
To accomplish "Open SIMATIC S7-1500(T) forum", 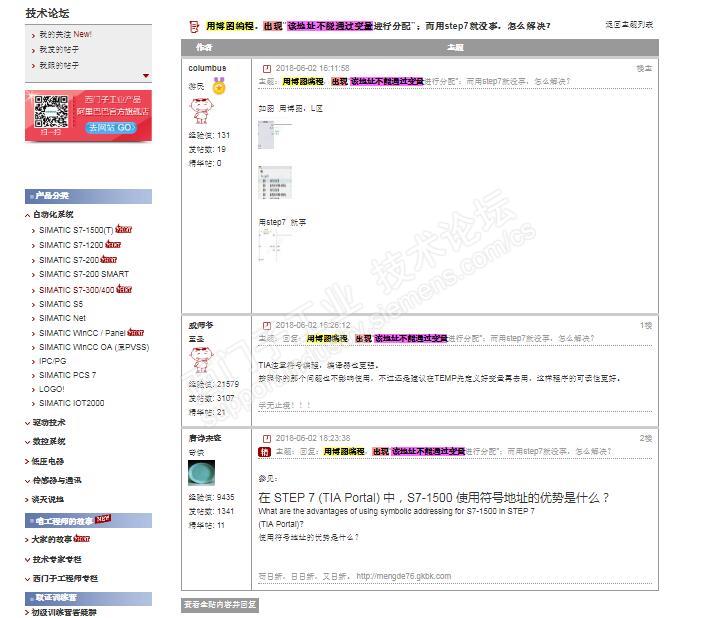I will point(76,230).
